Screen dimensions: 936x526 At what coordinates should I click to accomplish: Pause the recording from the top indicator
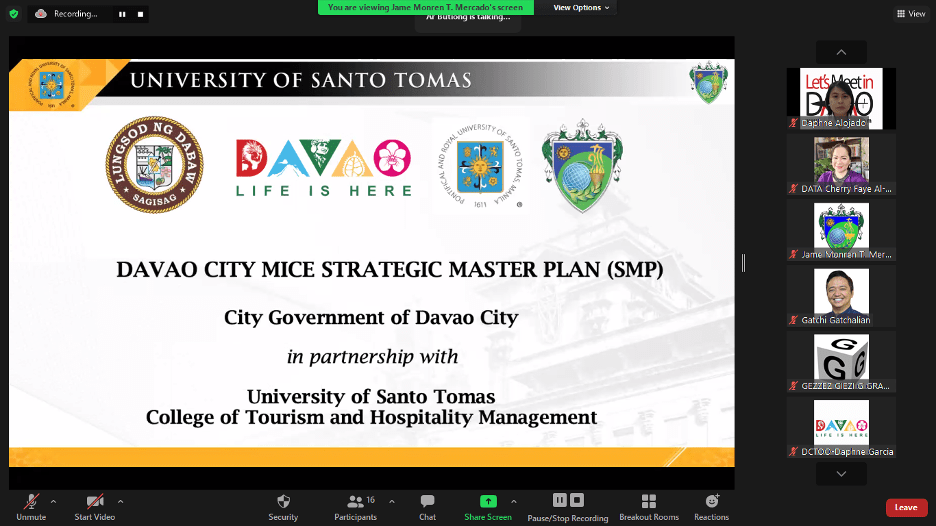(x=122, y=14)
